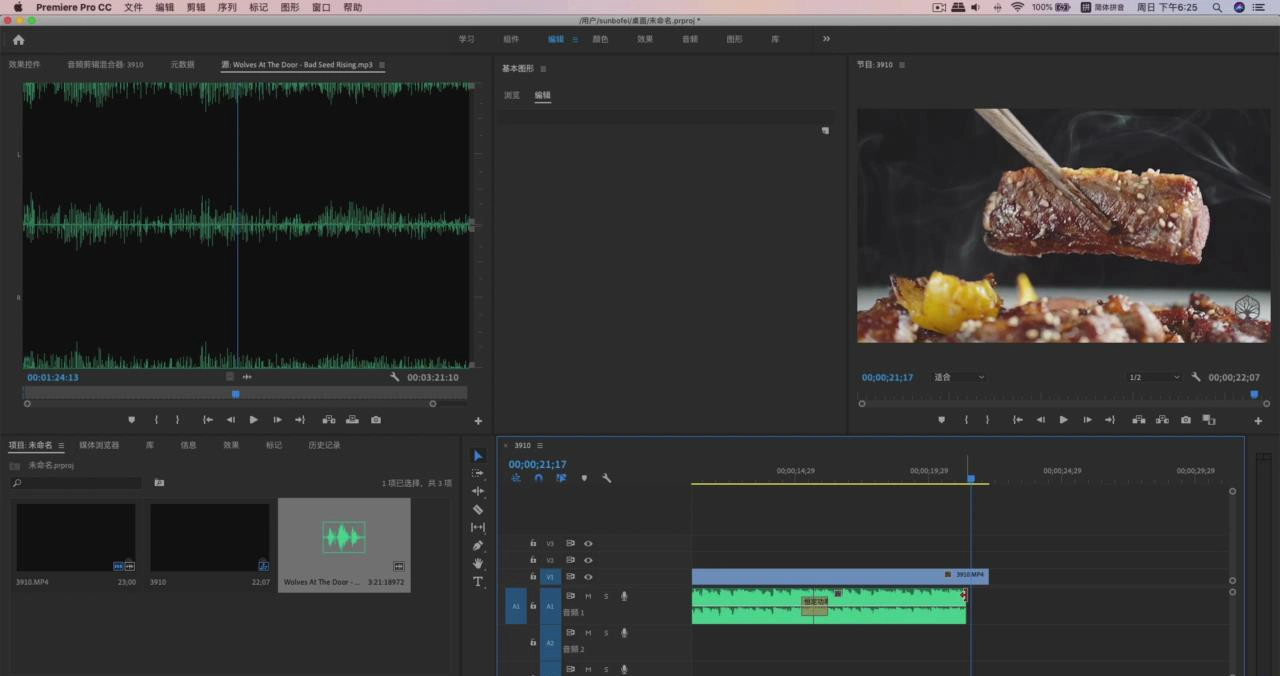Select the Wolves At The Door audio thumbnail

point(344,537)
